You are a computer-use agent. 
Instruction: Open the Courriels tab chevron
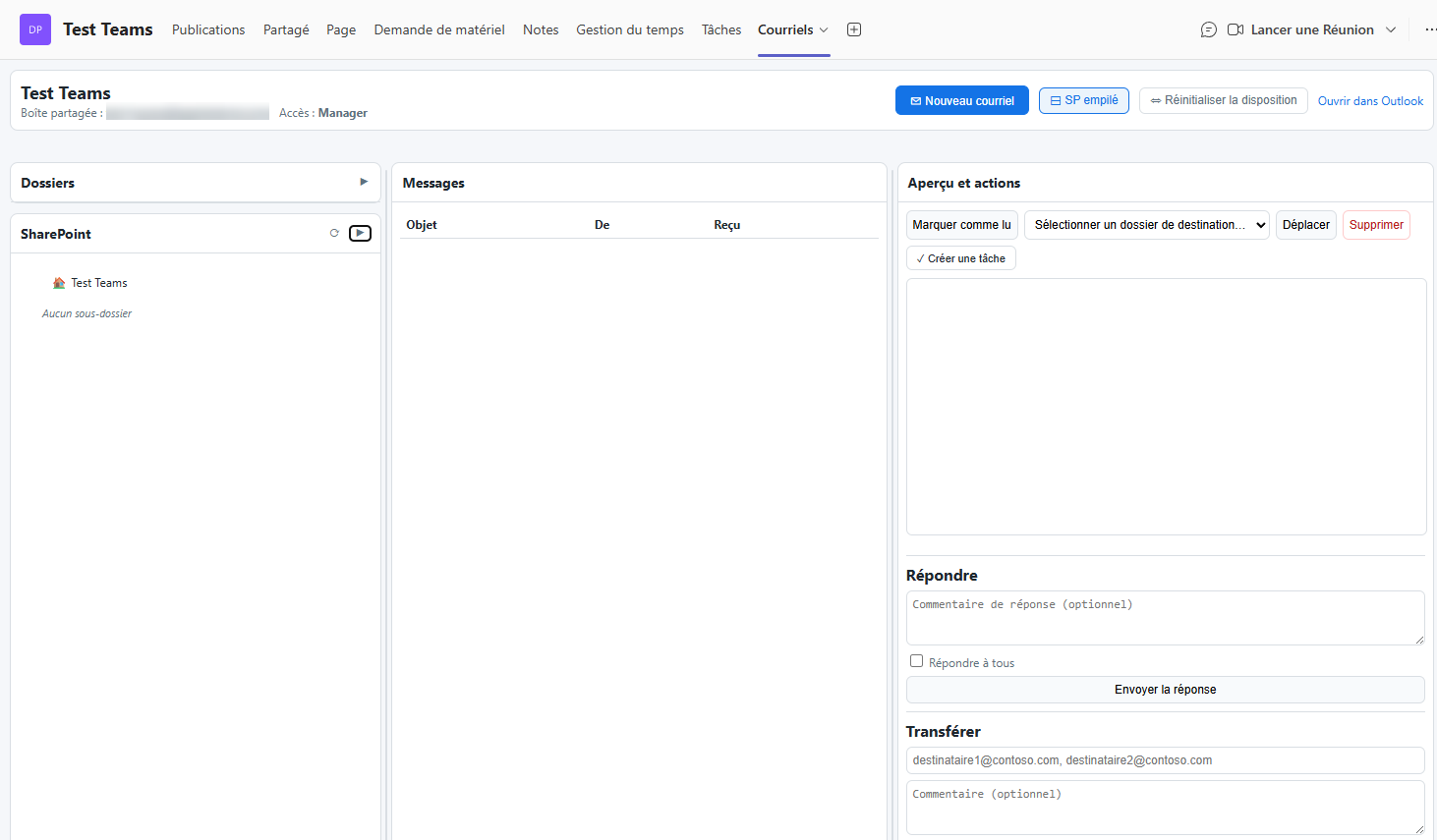824,29
